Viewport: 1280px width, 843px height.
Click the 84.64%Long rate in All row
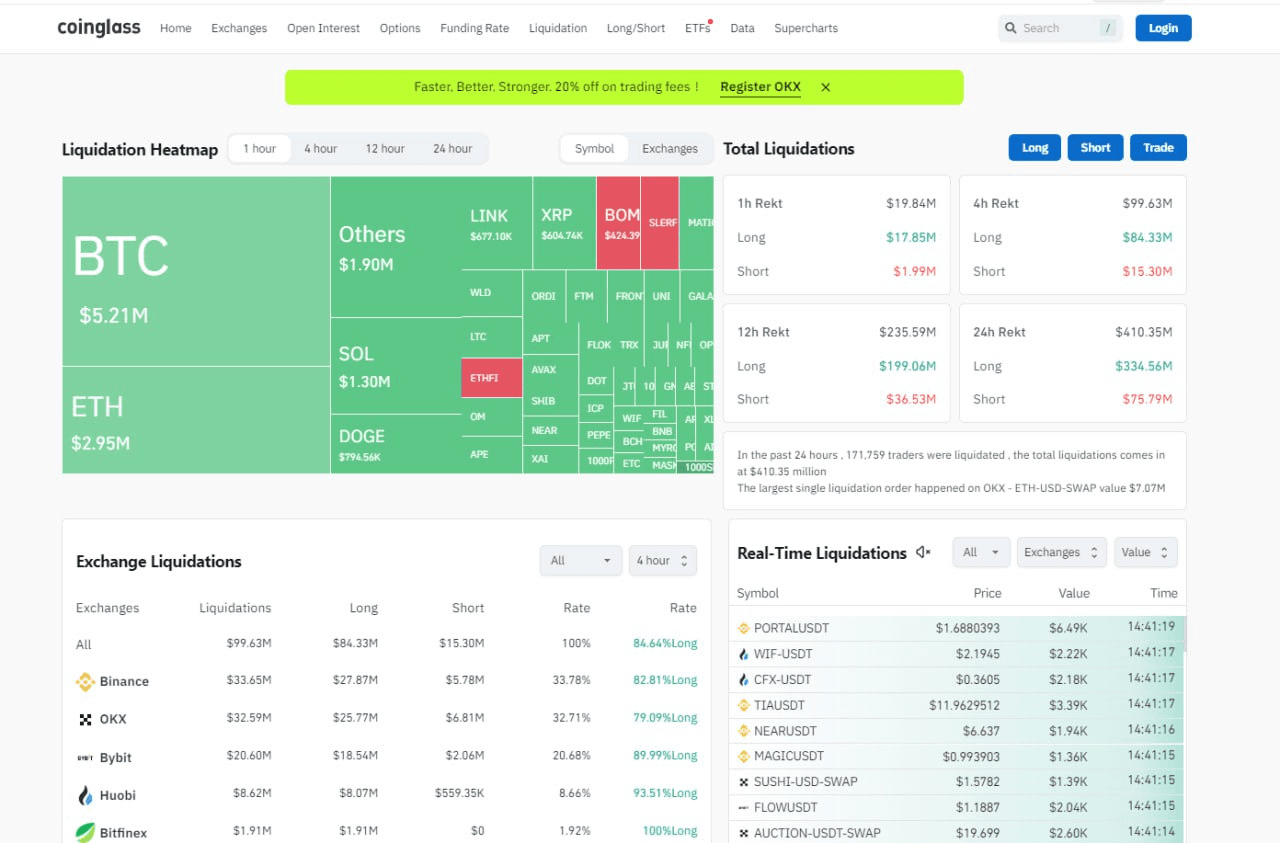click(x=665, y=643)
